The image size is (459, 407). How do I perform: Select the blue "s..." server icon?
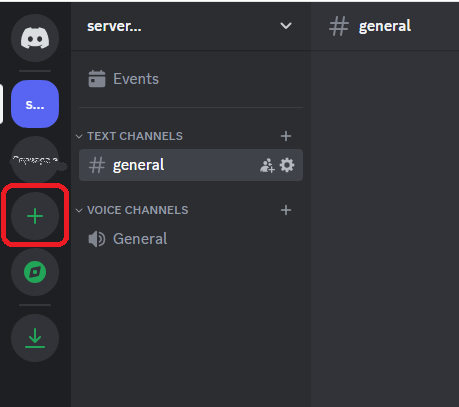click(35, 104)
